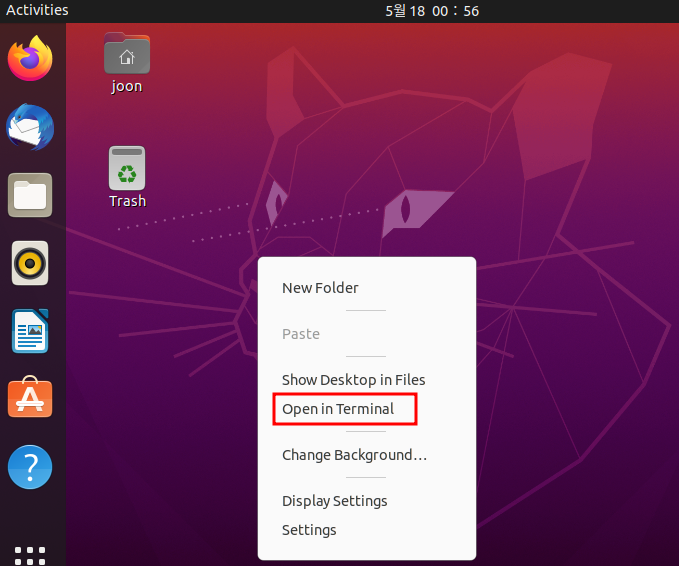Choose Show Desktop in Files
Viewport: 679px width, 566px height.
(367, 380)
